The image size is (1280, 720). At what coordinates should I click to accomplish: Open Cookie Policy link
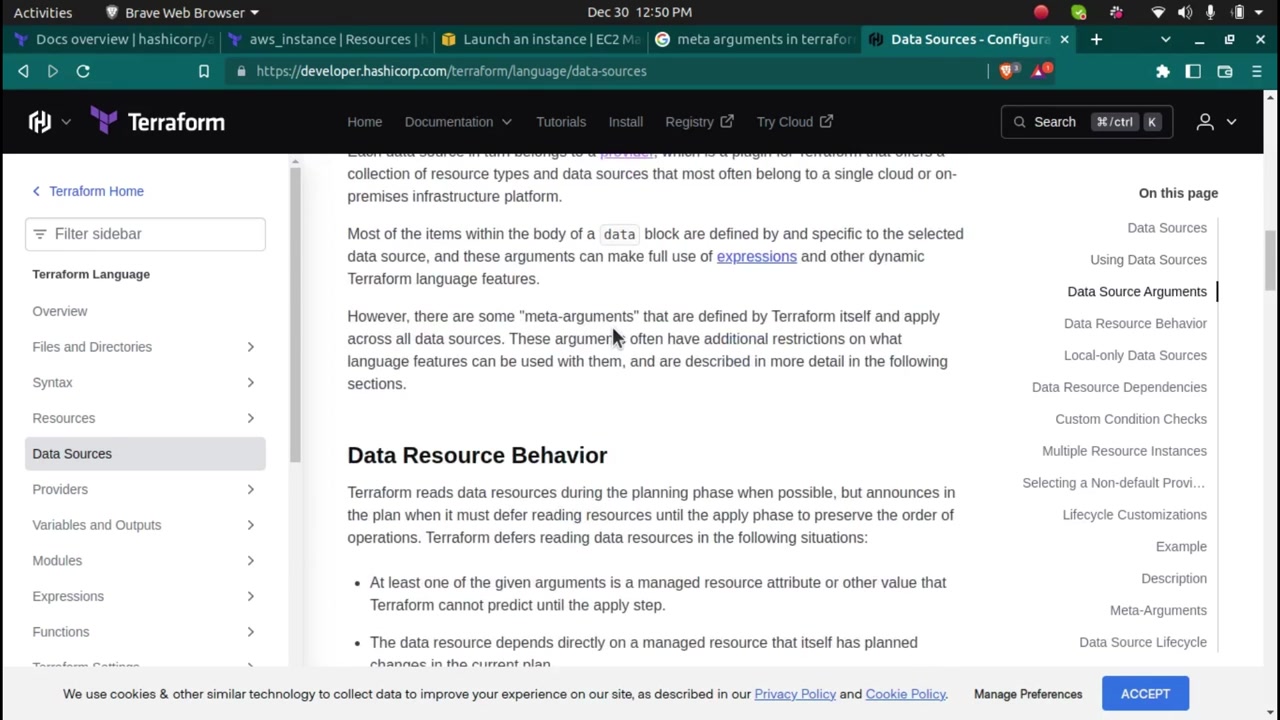coord(906,694)
